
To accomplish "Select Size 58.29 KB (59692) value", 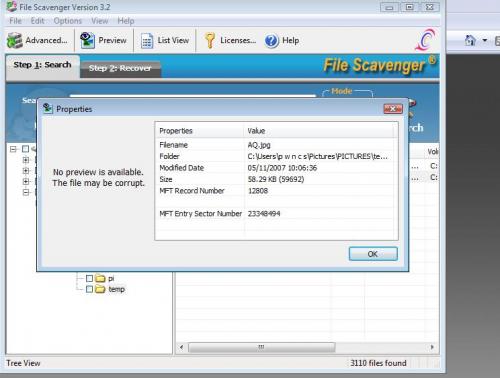I will coord(276,179).
